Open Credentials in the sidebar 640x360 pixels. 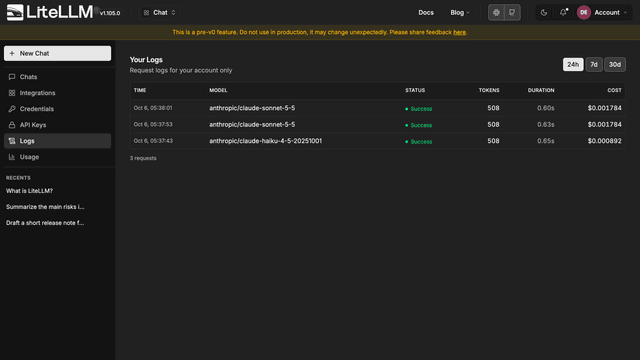pos(58,109)
